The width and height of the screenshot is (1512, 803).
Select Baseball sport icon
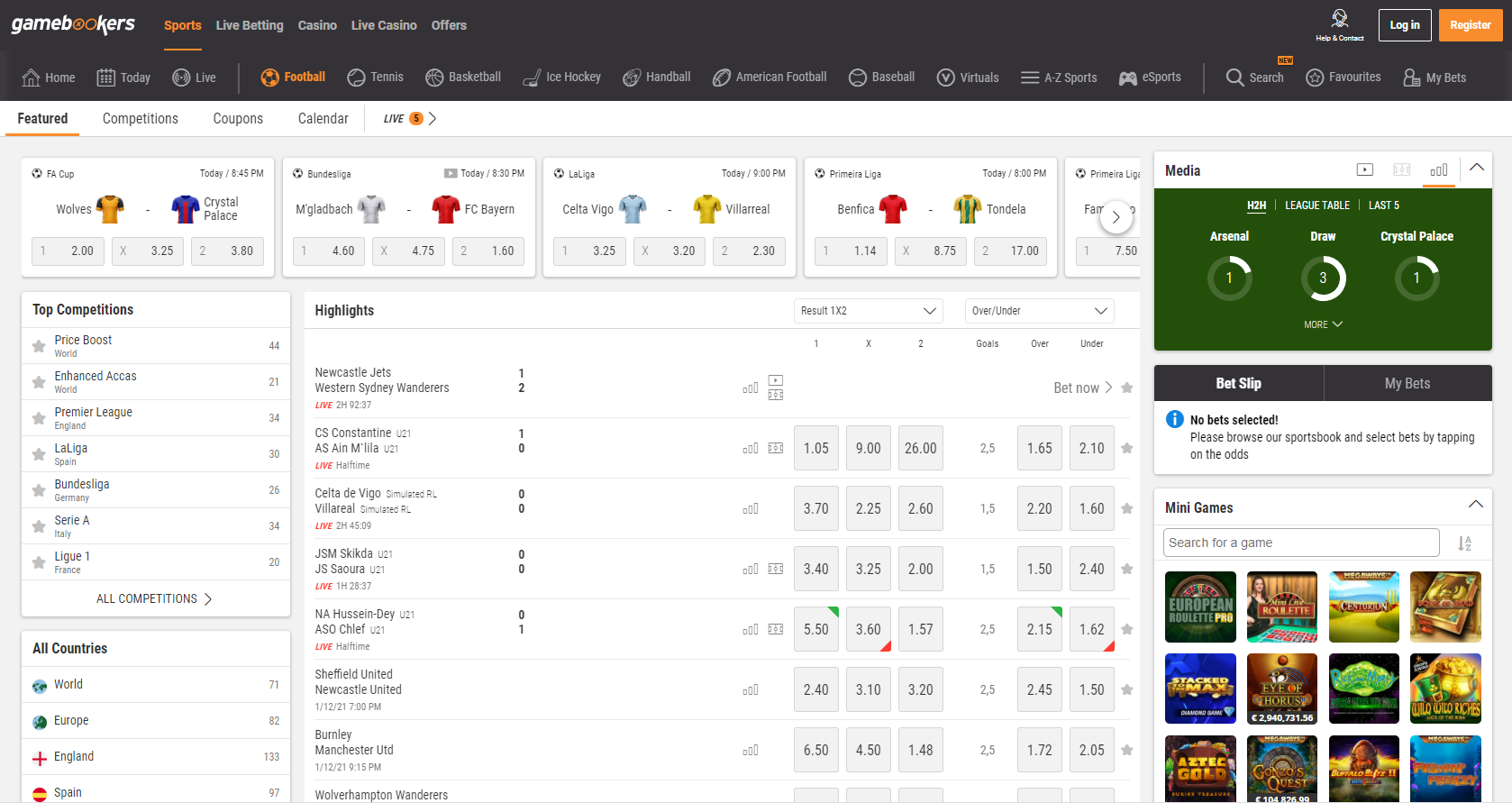(x=858, y=78)
